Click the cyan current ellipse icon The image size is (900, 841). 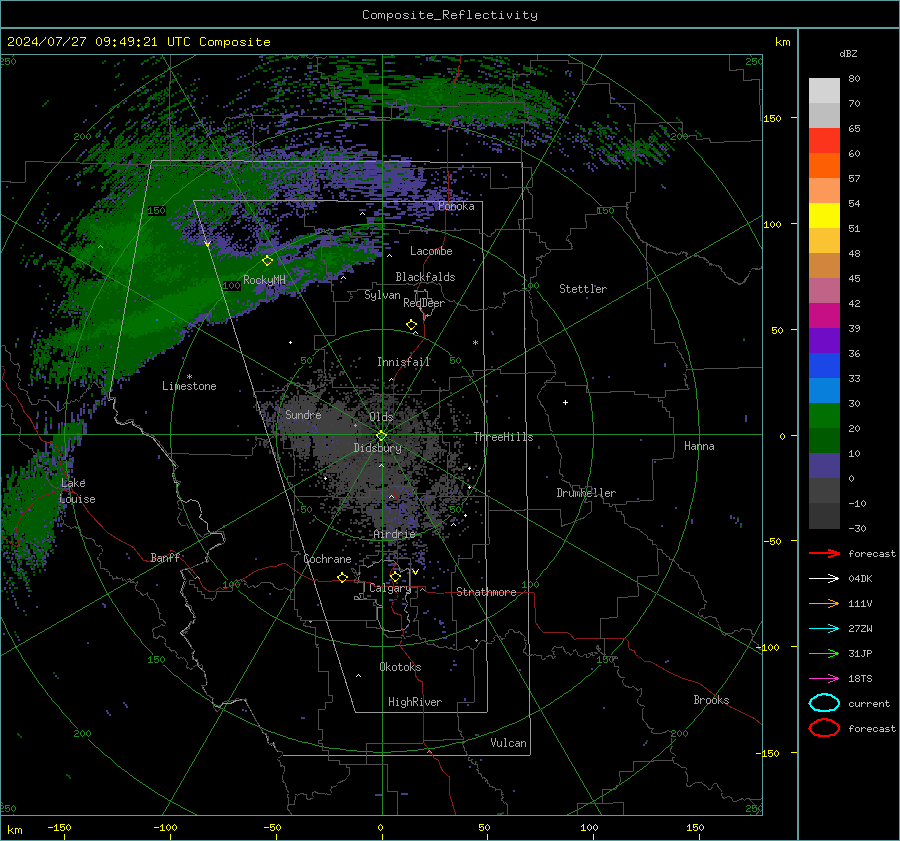(824, 703)
